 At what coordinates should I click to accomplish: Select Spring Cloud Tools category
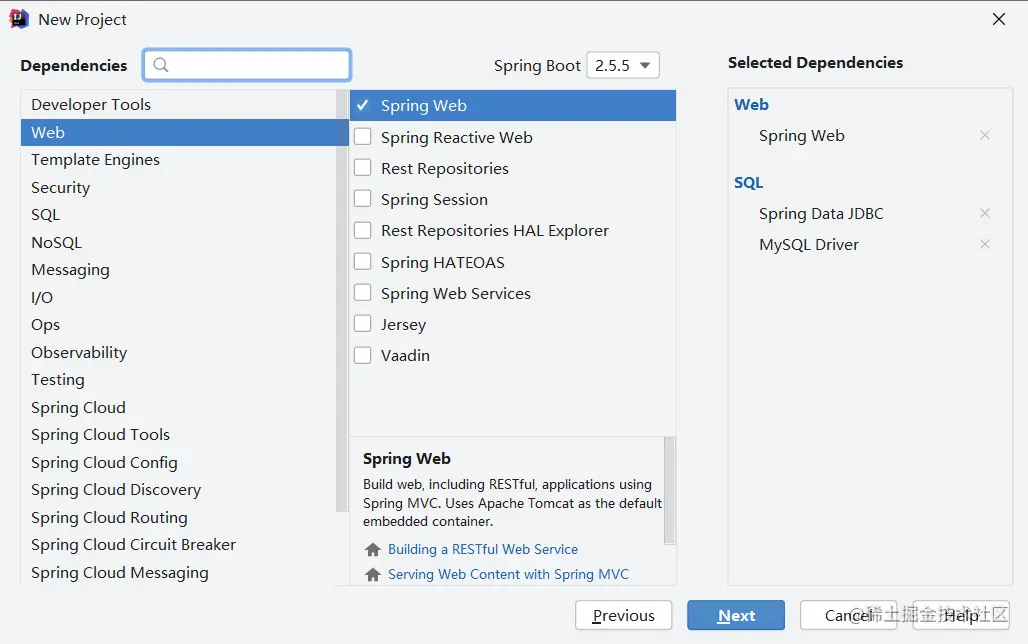[x=178, y=435]
